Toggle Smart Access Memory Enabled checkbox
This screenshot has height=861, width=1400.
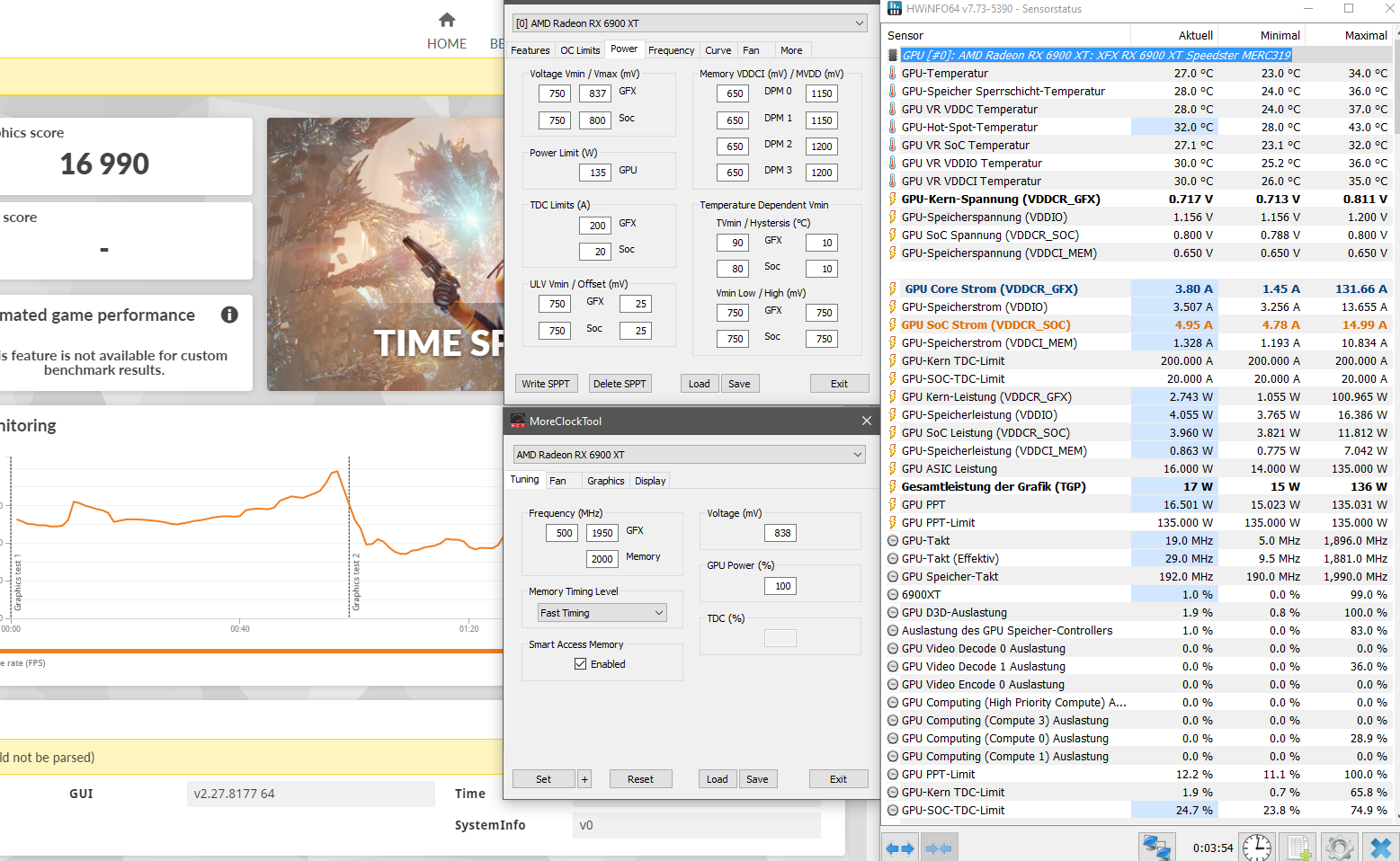pos(581,664)
